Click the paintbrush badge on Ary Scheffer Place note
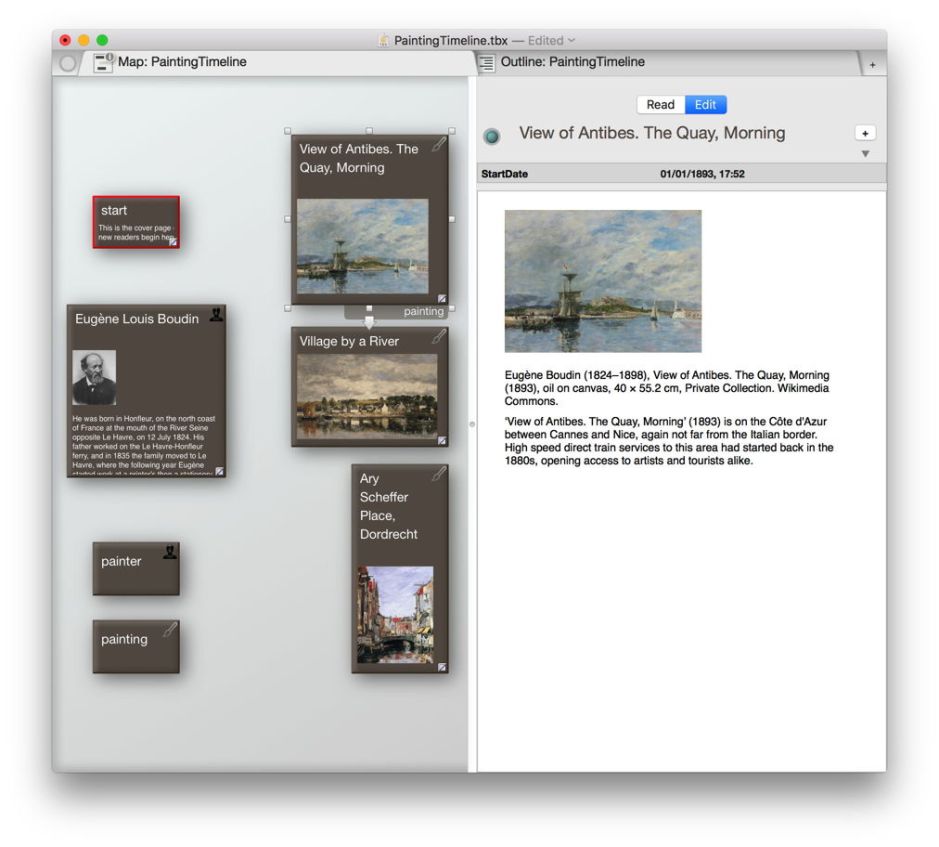The image size is (939, 847). [438, 475]
